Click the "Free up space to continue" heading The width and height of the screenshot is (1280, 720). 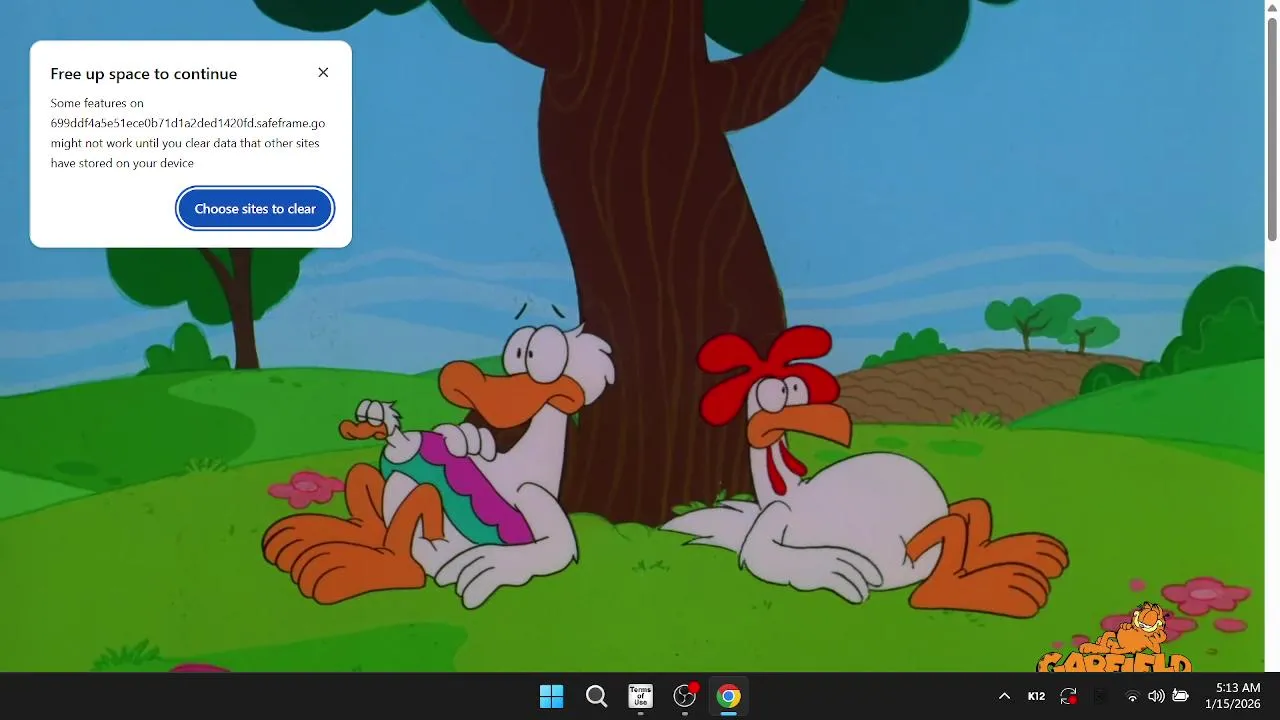pos(144,74)
